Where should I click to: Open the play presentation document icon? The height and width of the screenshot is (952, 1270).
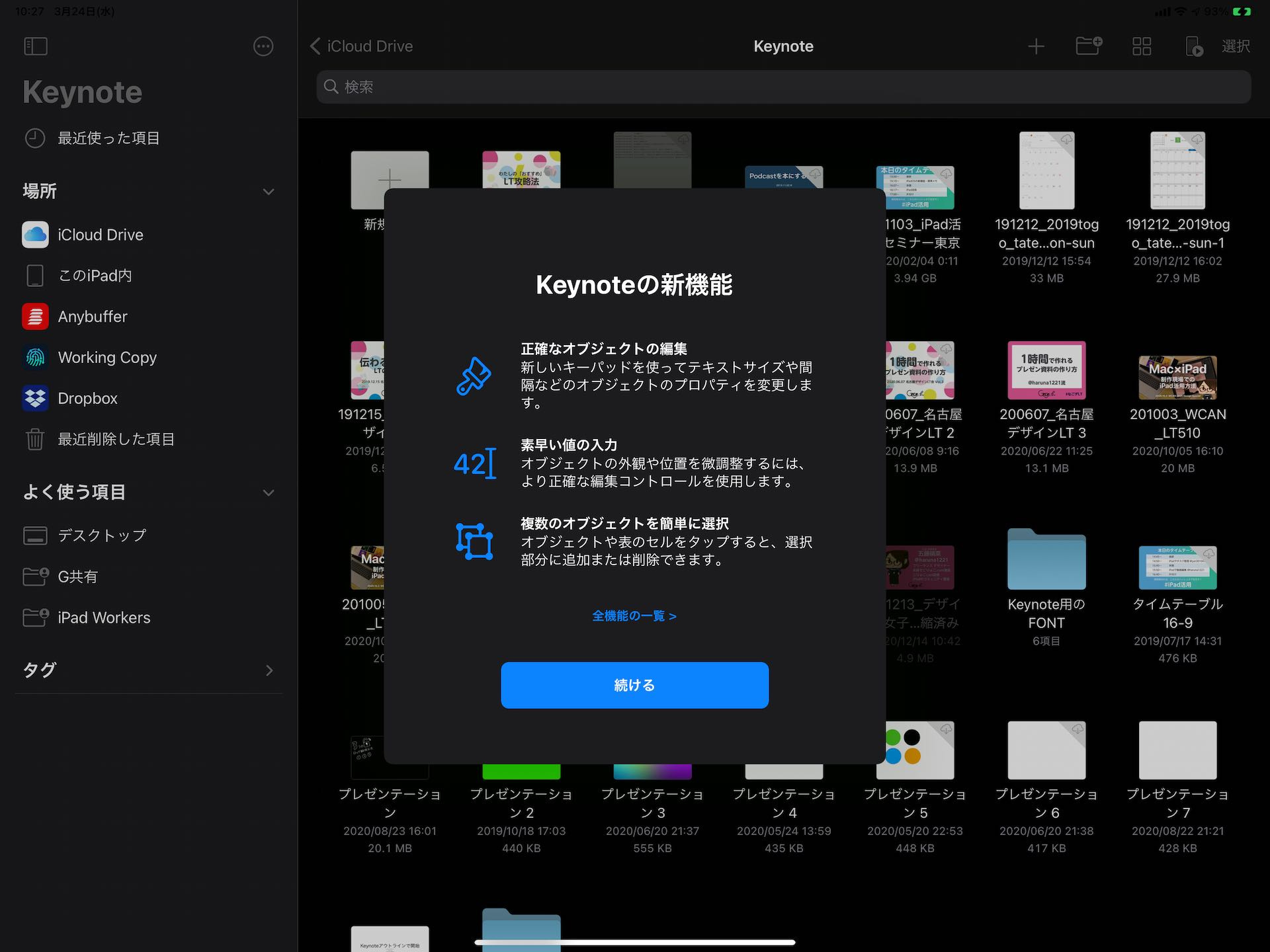pos(1194,46)
